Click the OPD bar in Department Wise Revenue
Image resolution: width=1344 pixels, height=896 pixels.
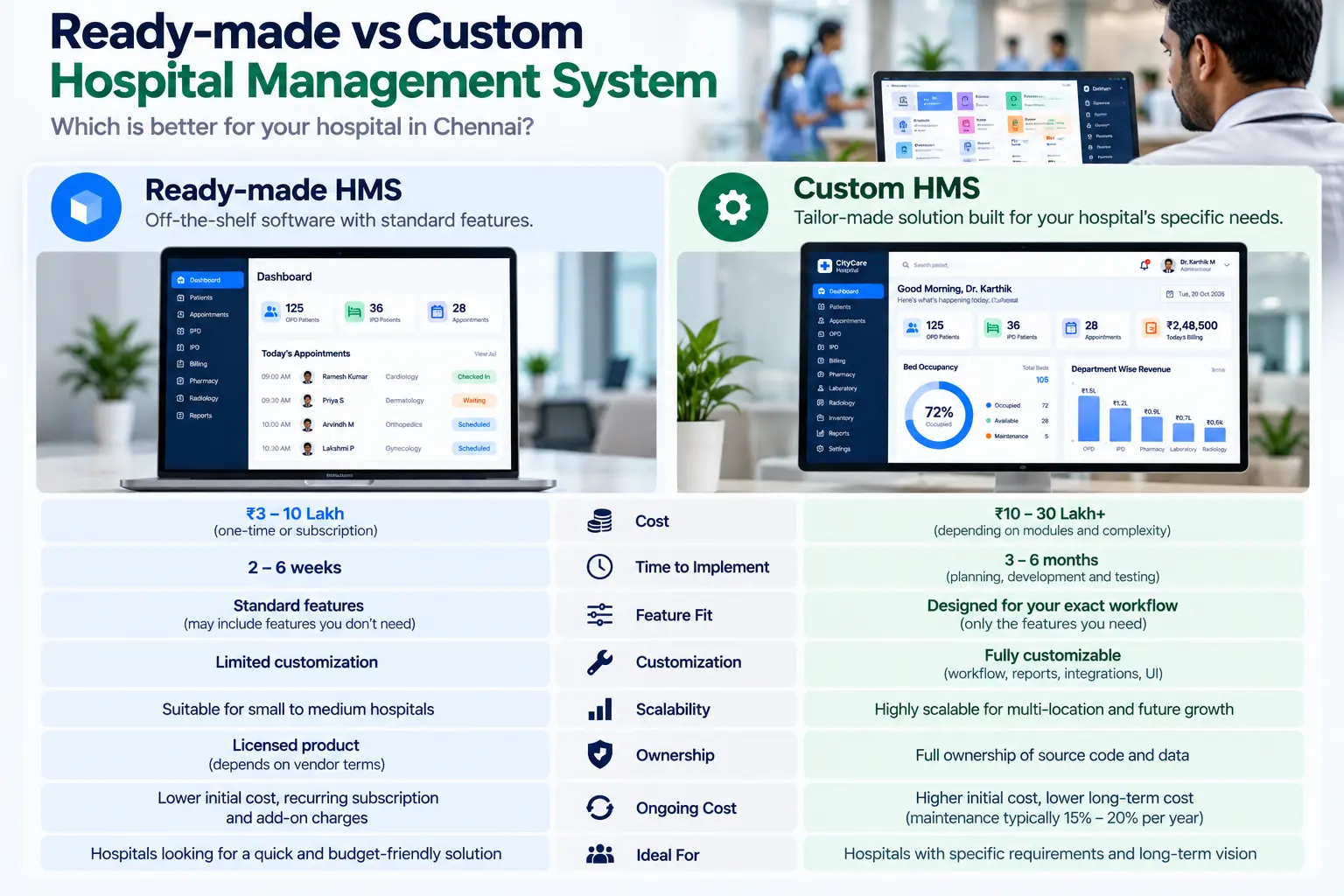click(1088, 418)
